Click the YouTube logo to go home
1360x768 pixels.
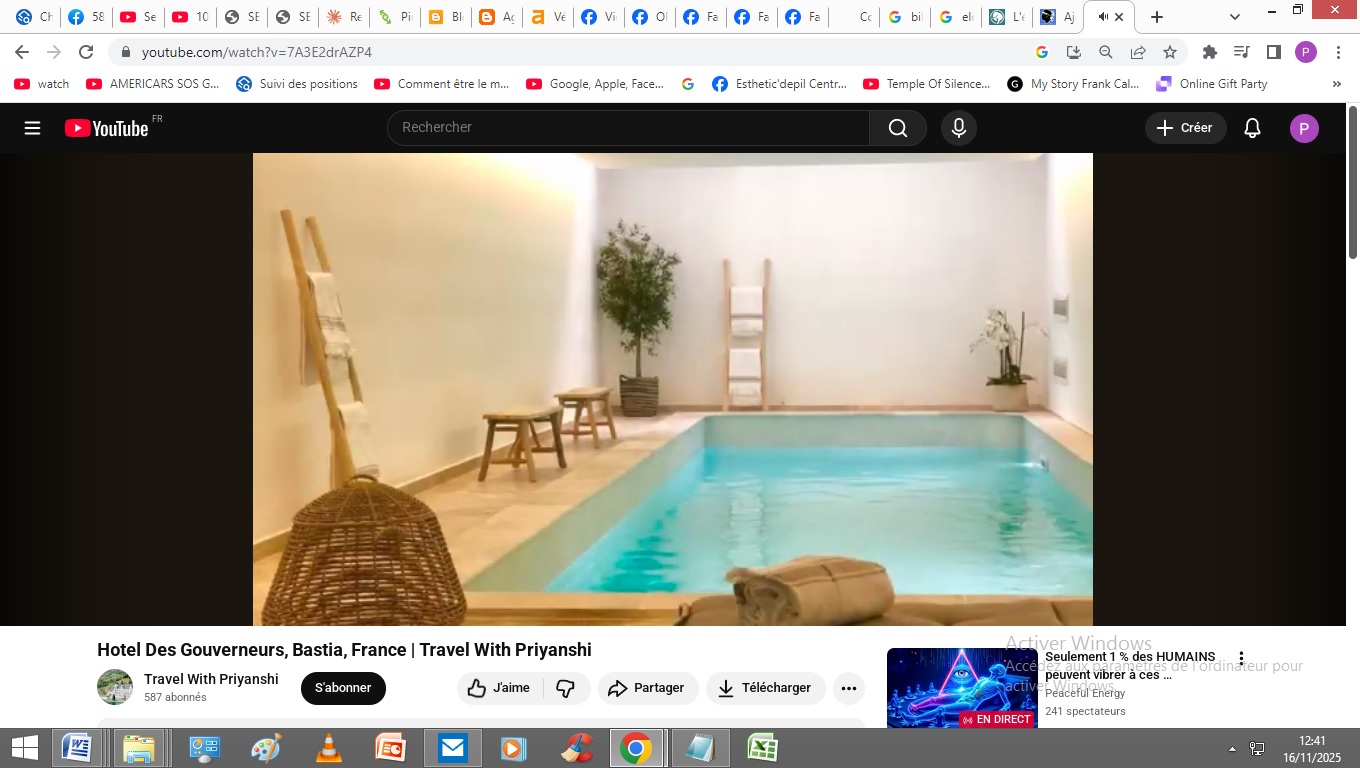pos(108,128)
